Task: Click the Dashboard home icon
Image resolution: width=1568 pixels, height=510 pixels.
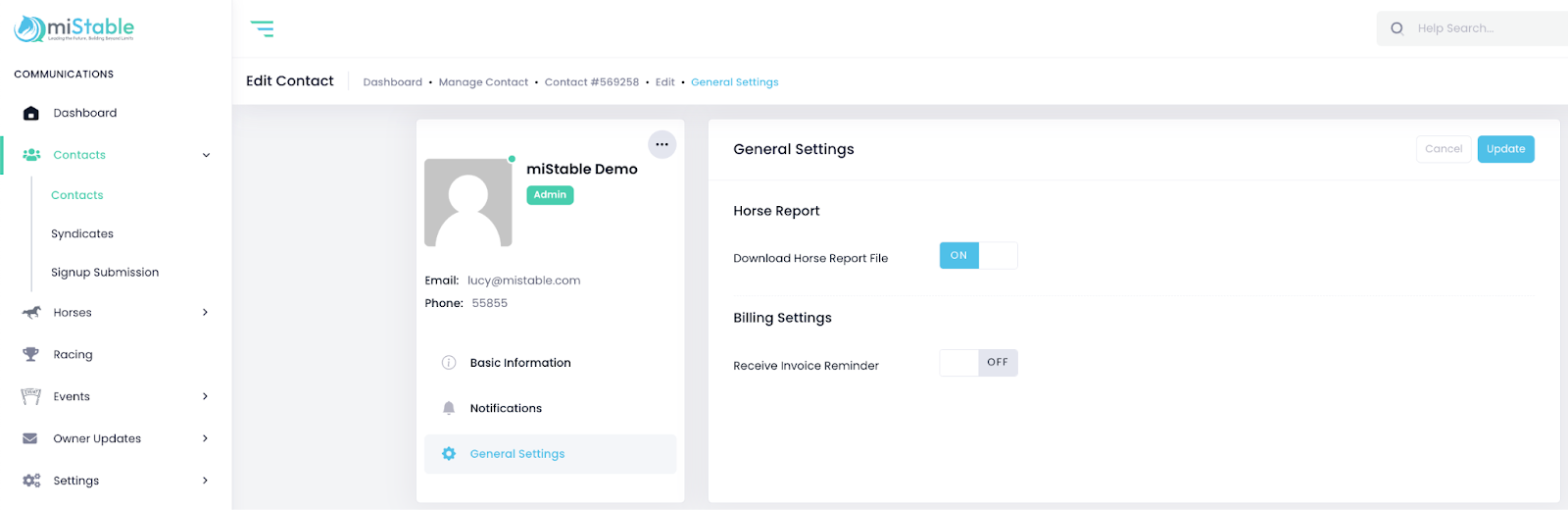Action: [31, 113]
